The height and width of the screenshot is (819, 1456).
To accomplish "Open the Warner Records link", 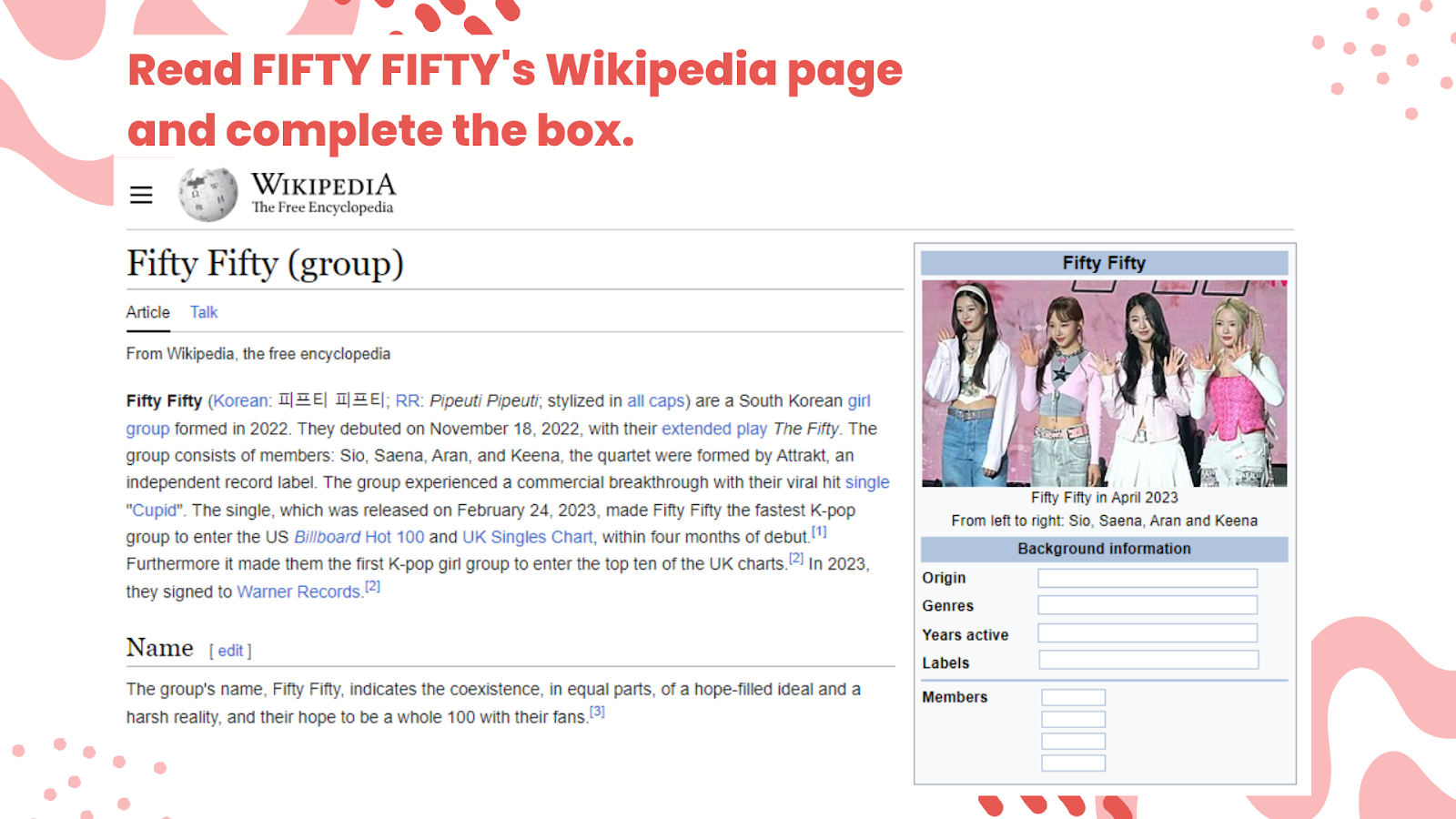I will [299, 591].
